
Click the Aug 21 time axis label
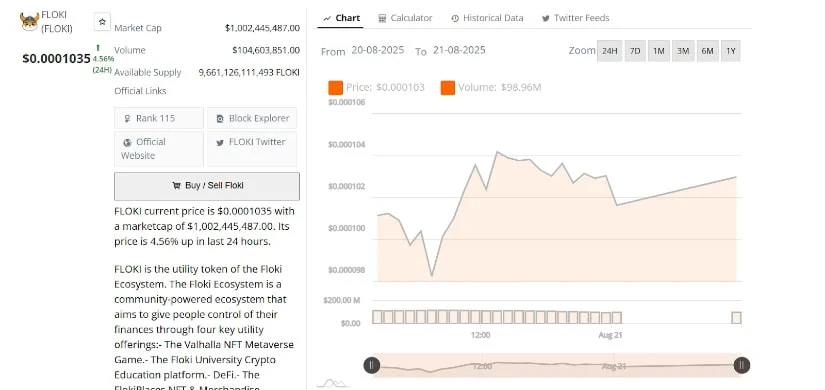click(x=610, y=335)
